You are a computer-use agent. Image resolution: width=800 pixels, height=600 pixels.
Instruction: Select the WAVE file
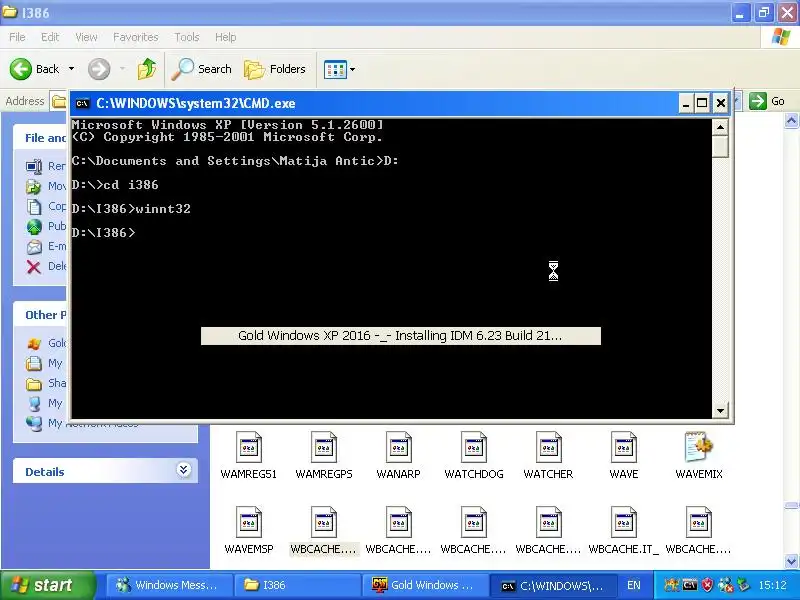(x=623, y=455)
